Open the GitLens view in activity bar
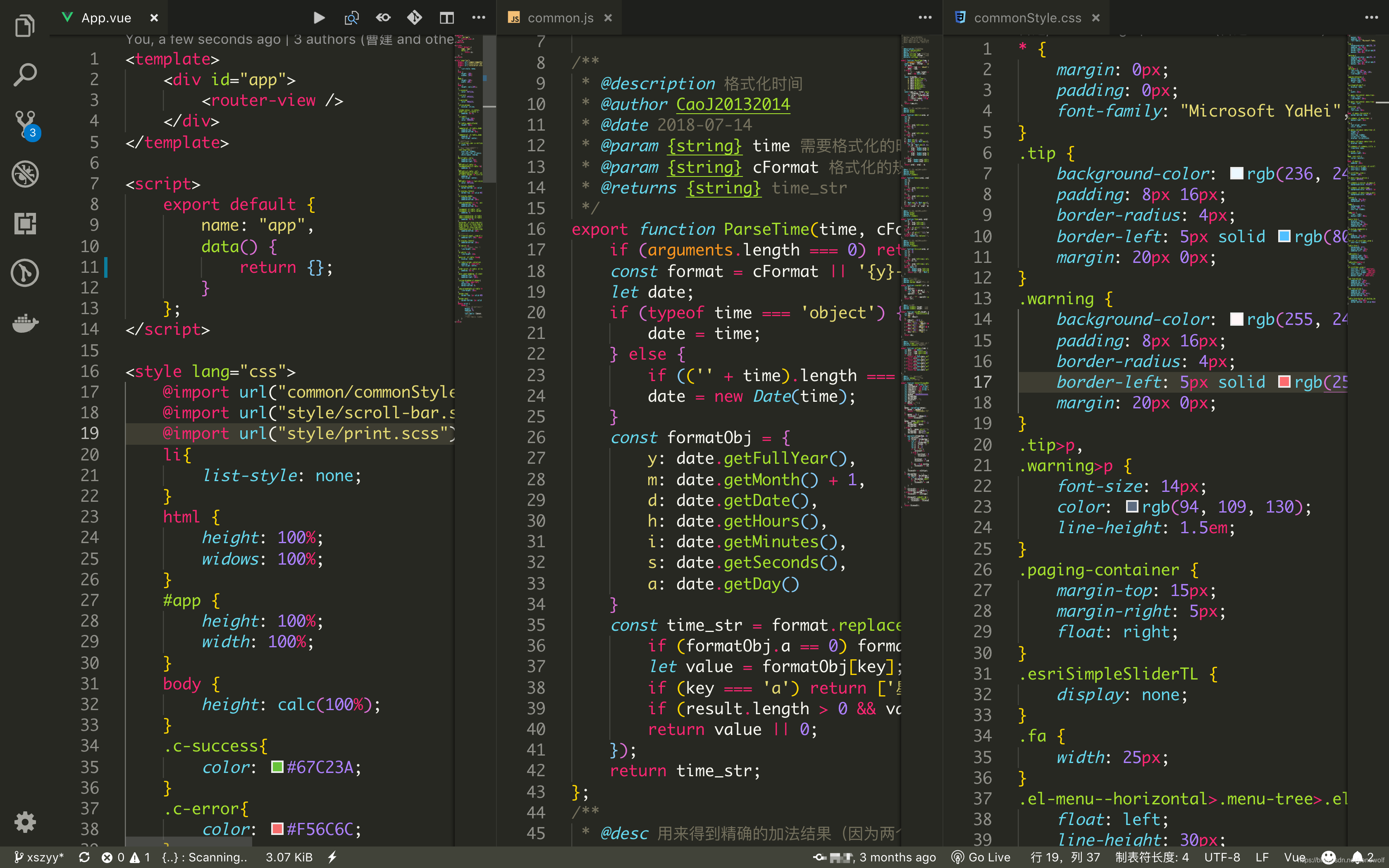This screenshot has height=868, width=1389. pos(25,273)
